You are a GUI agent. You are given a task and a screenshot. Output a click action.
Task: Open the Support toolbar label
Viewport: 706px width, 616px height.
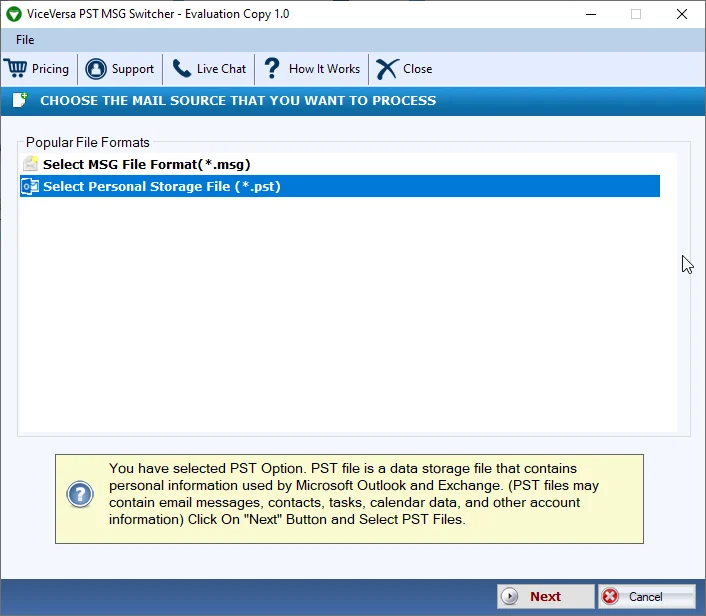tap(133, 69)
